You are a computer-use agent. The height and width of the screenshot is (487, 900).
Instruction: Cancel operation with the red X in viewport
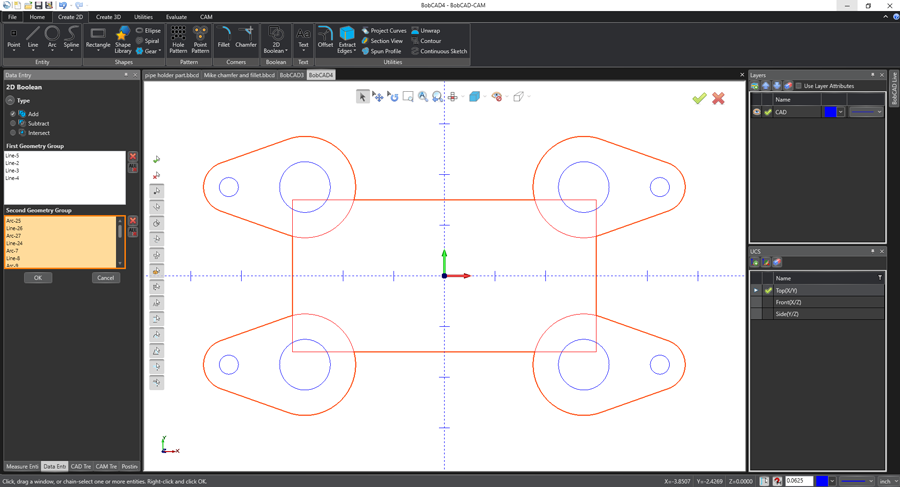point(718,98)
